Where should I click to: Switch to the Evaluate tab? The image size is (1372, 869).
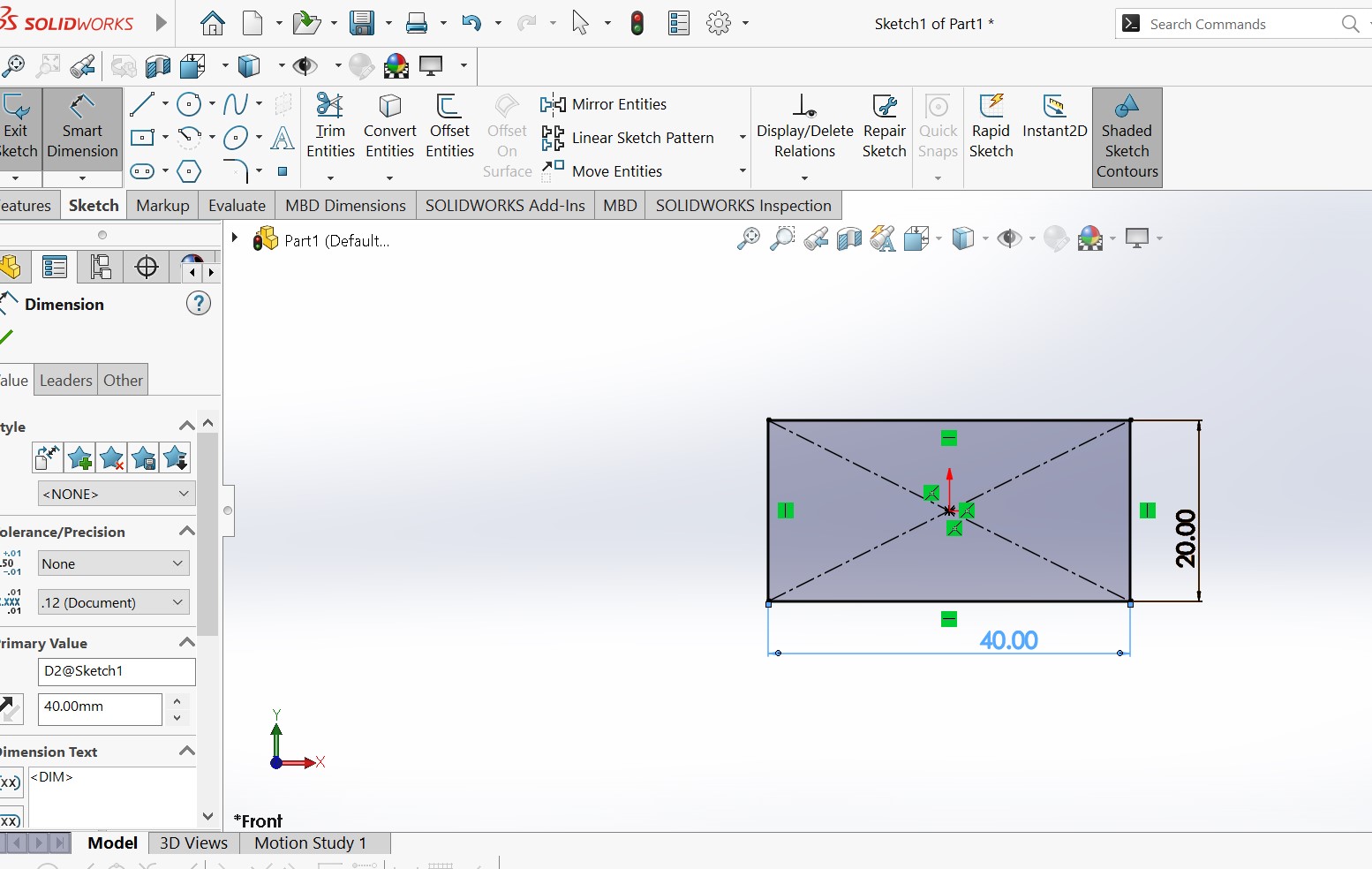point(237,205)
